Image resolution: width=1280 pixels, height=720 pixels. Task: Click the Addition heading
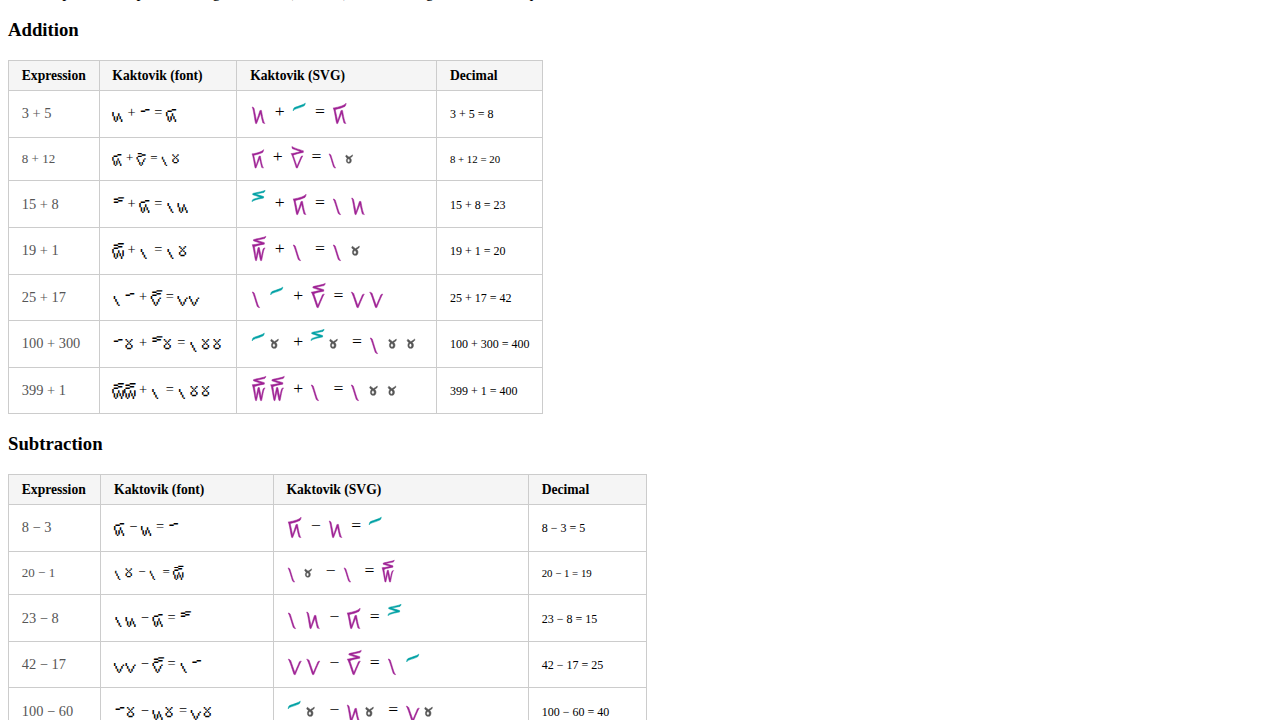click(43, 30)
